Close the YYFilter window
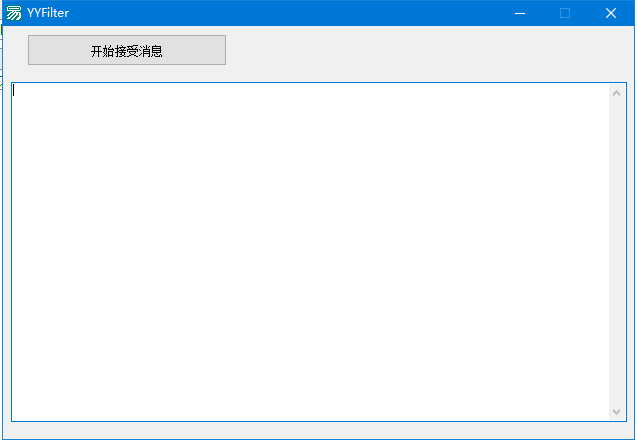Image resolution: width=637 pixels, height=442 pixels. [x=611, y=13]
